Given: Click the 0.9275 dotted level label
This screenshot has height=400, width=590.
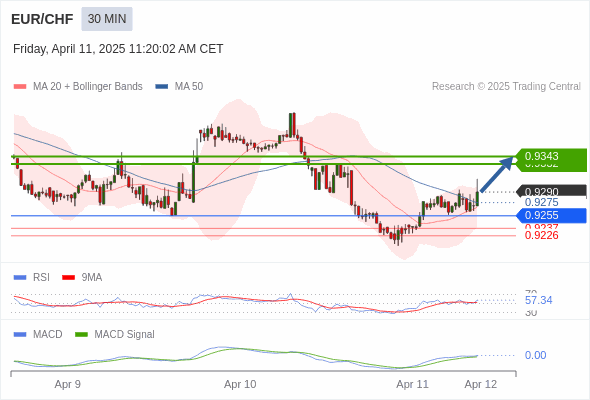Looking at the screenshot, I should [x=541, y=202].
